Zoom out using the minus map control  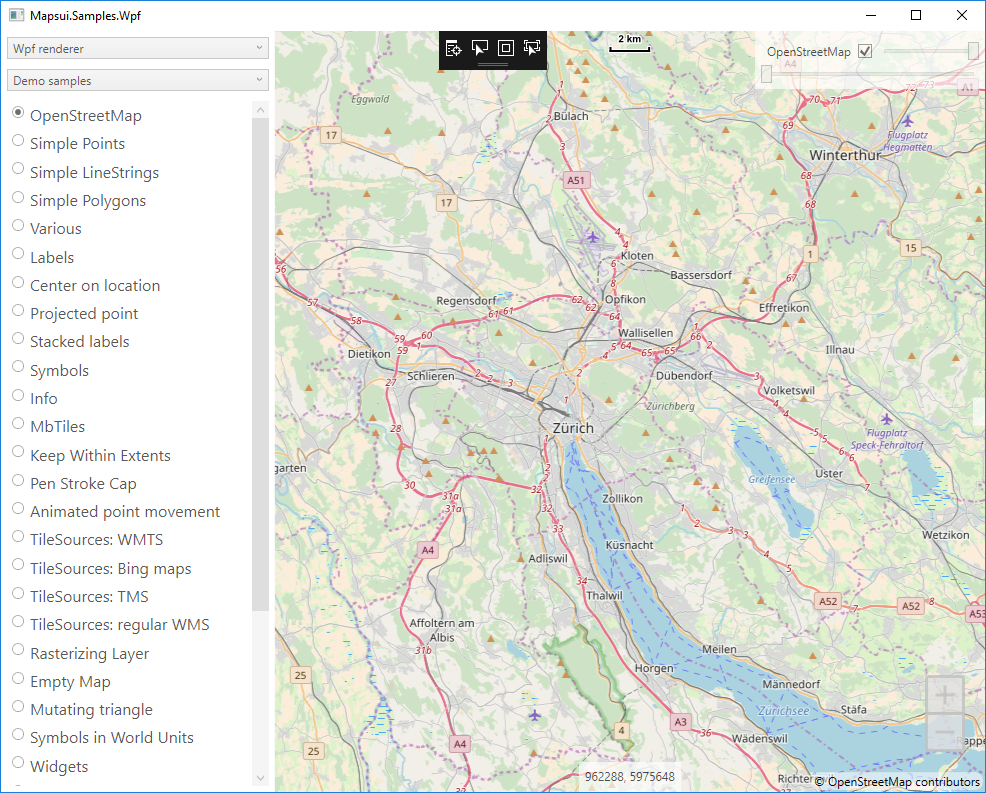click(944, 731)
